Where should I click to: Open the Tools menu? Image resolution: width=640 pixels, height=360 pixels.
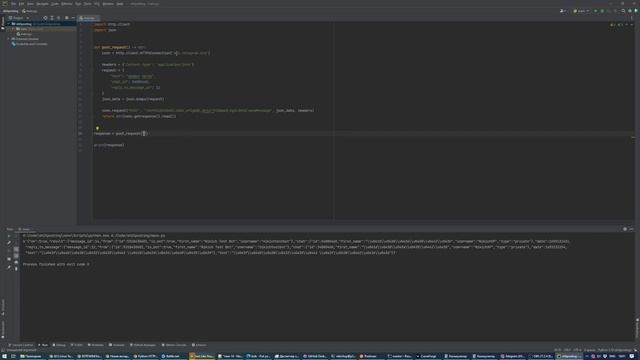point(88,4)
